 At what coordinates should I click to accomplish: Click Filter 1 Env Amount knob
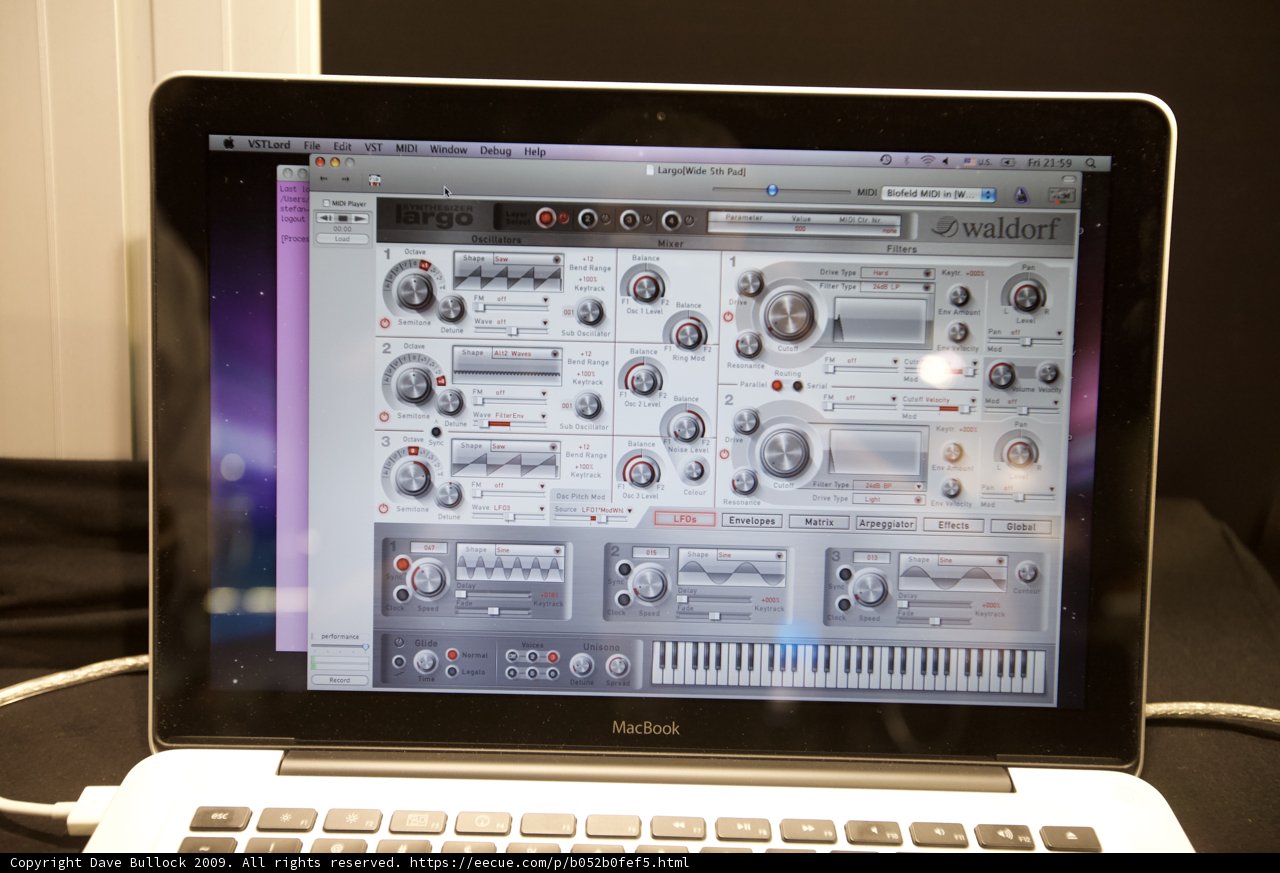click(959, 295)
